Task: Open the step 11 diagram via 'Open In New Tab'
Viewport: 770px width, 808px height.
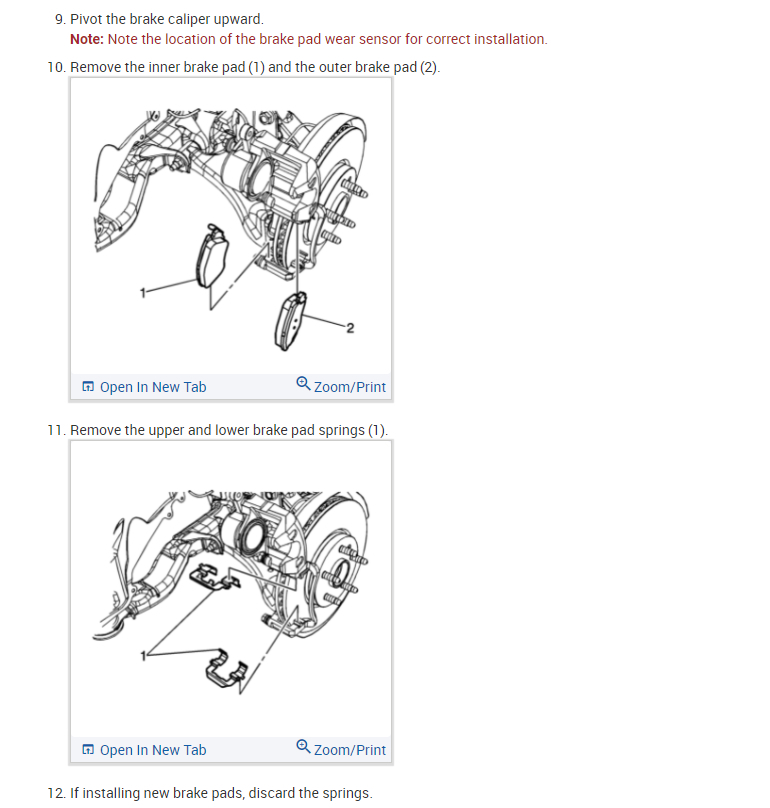Action: tap(153, 750)
